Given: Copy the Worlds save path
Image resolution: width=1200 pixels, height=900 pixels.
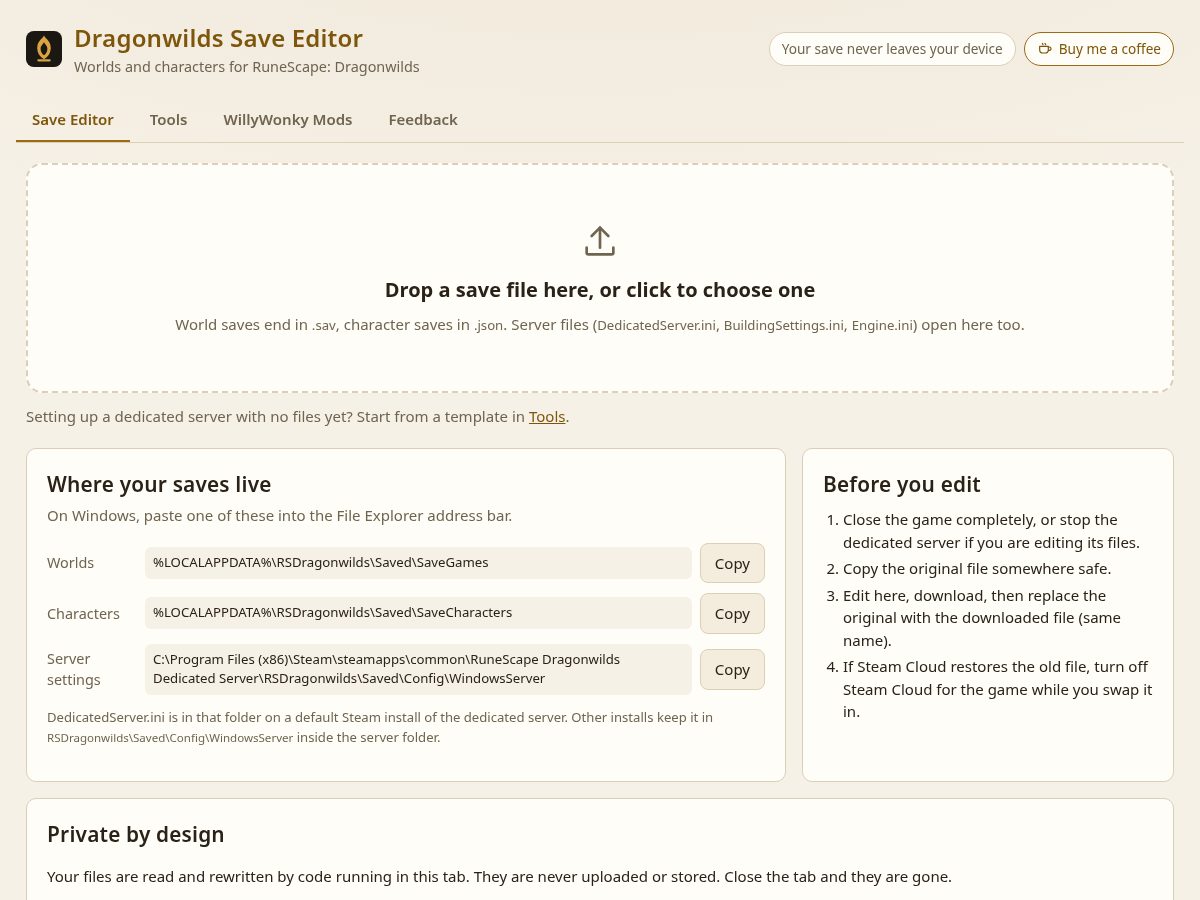Looking at the screenshot, I should coord(732,563).
